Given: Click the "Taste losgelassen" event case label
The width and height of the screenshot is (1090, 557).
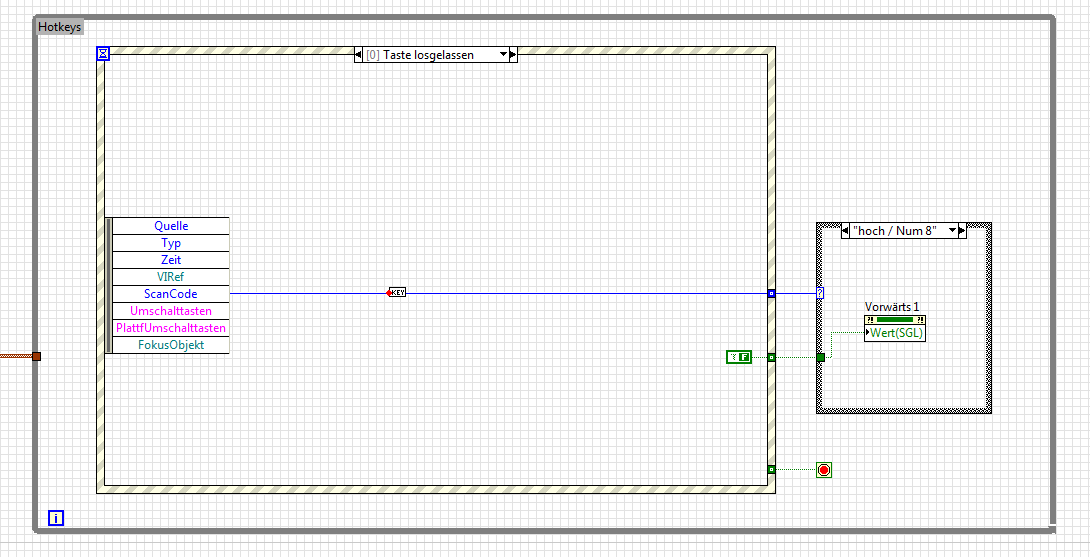Looking at the screenshot, I should tap(429, 55).
